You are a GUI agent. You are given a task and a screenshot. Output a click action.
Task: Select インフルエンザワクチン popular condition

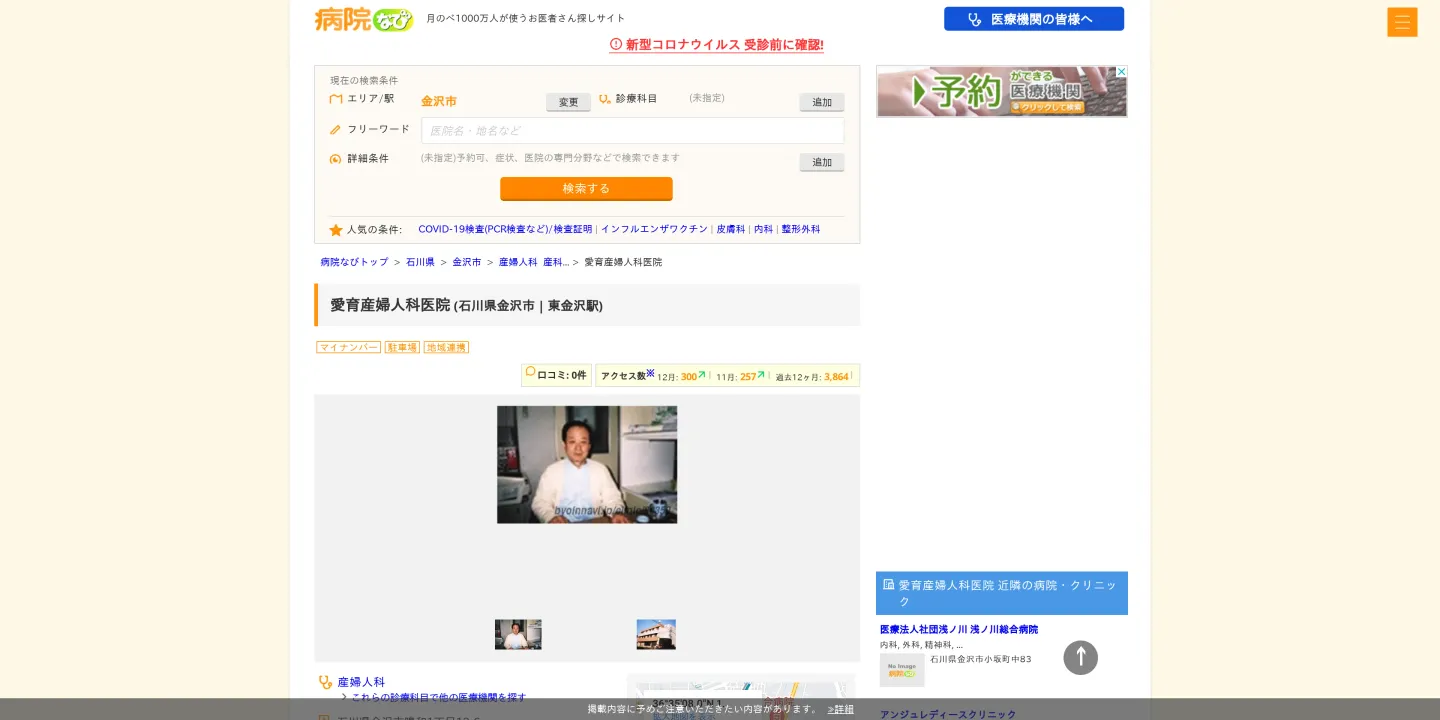coord(654,229)
